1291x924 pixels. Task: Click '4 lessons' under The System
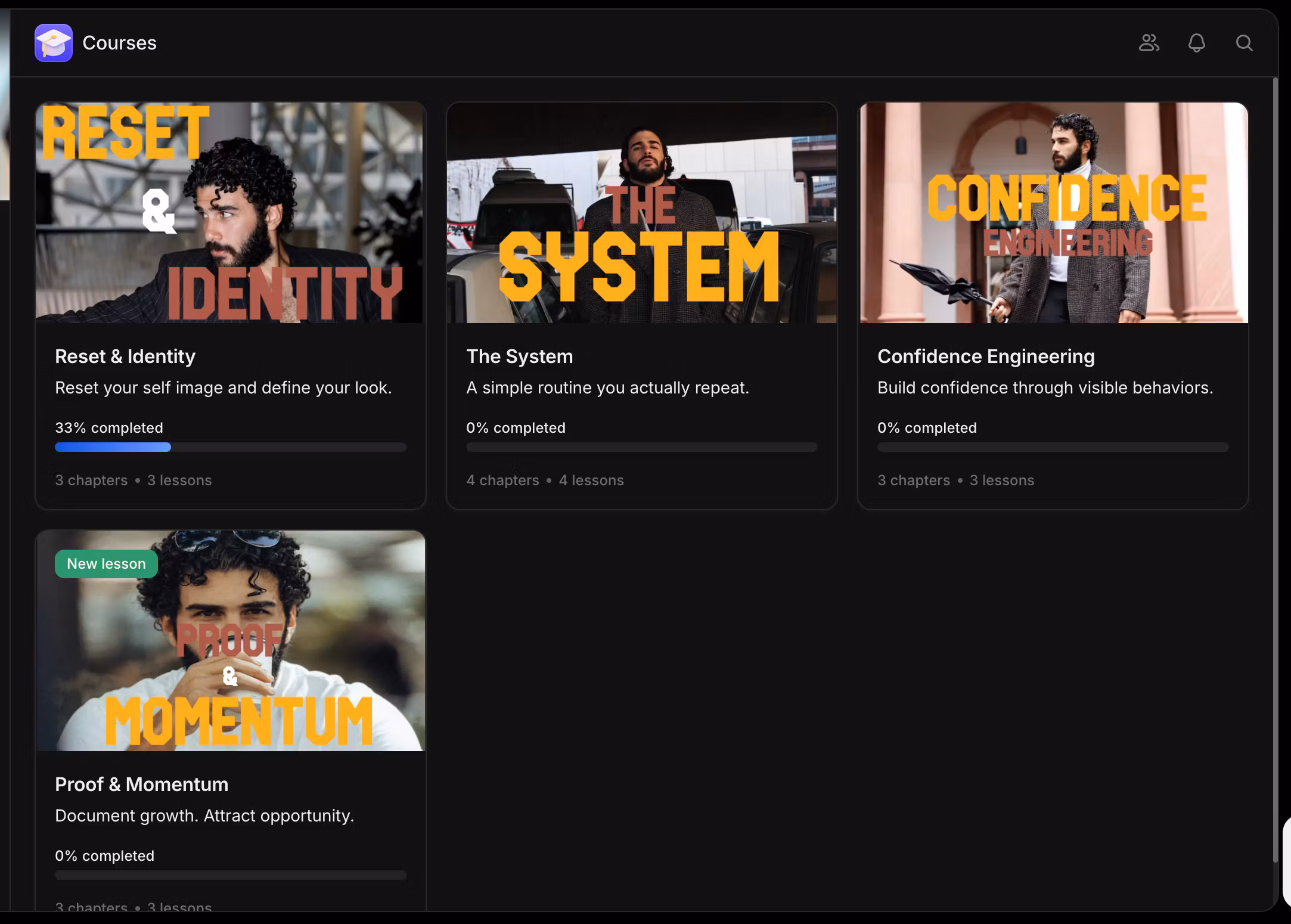click(x=591, y=480)
